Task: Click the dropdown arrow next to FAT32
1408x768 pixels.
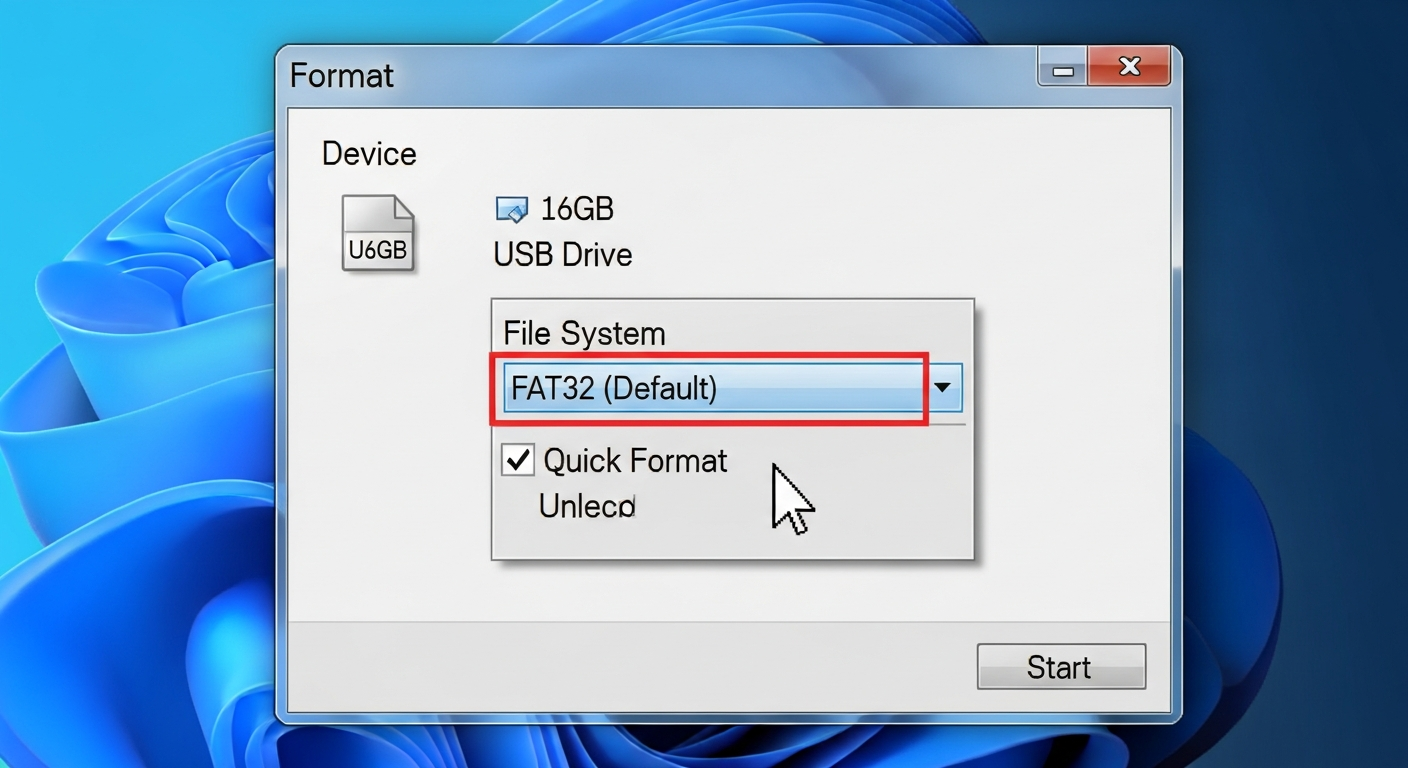Action: click(x=941, y=388)
